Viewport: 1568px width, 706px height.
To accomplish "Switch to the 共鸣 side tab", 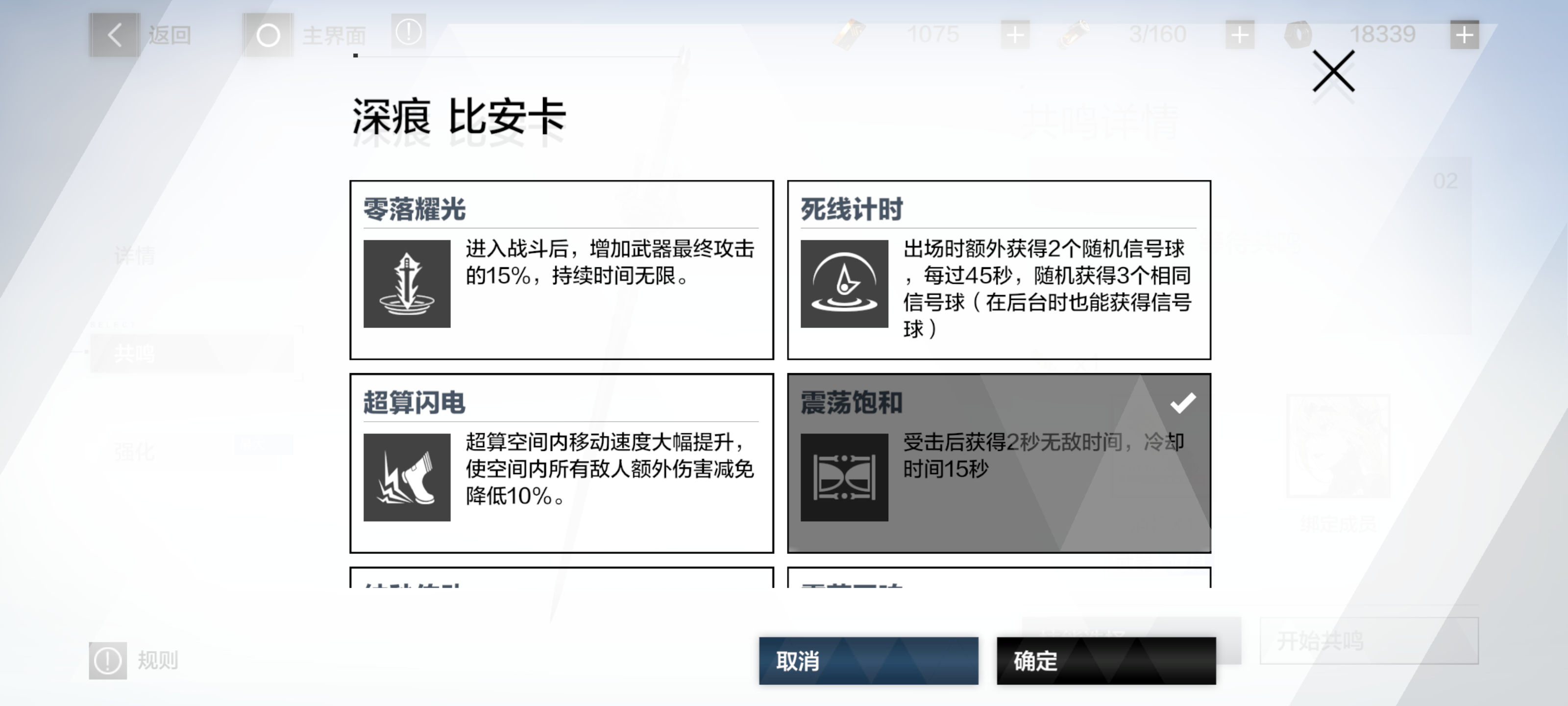I will coord(193,353).
